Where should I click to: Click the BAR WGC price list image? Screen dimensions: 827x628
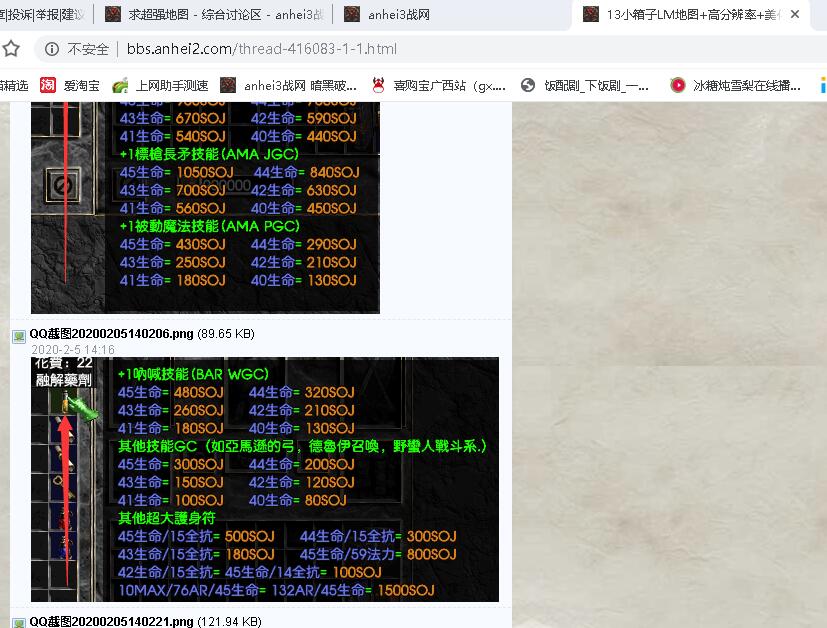tap(265, 480)
